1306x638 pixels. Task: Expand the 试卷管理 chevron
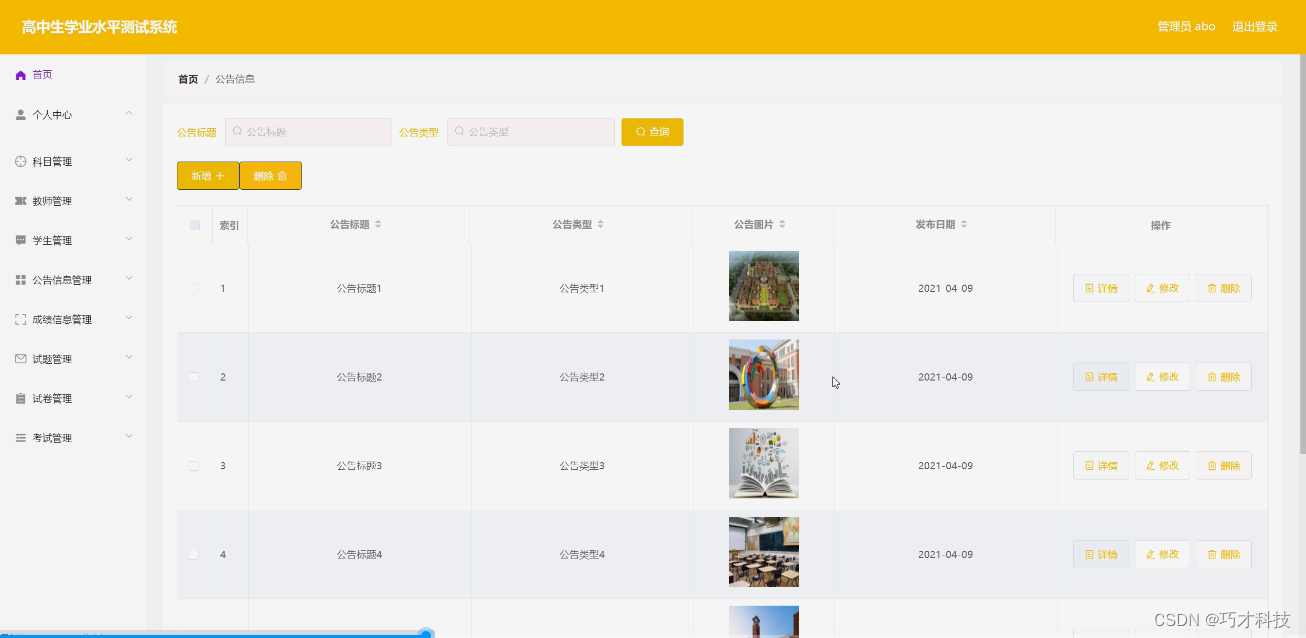click(x=129, y=397)
